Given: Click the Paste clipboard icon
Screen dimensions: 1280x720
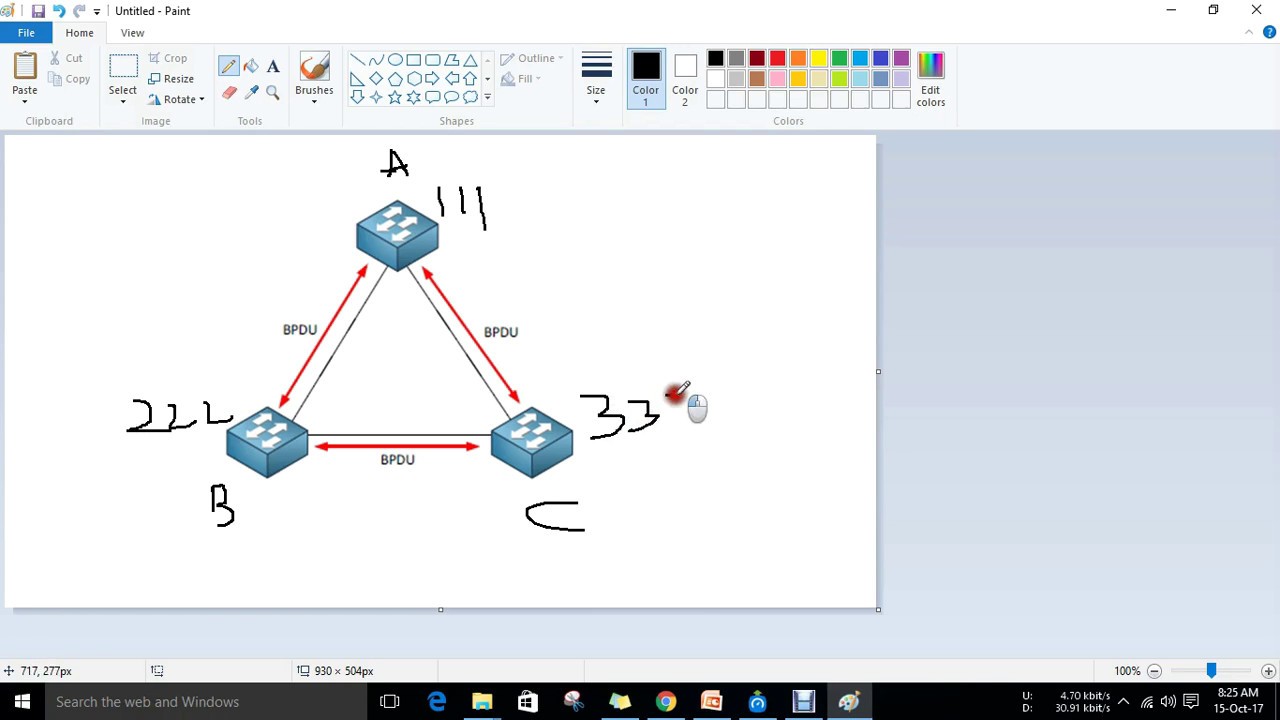Looking at the screenshot, I should click(x=25, y=66).
